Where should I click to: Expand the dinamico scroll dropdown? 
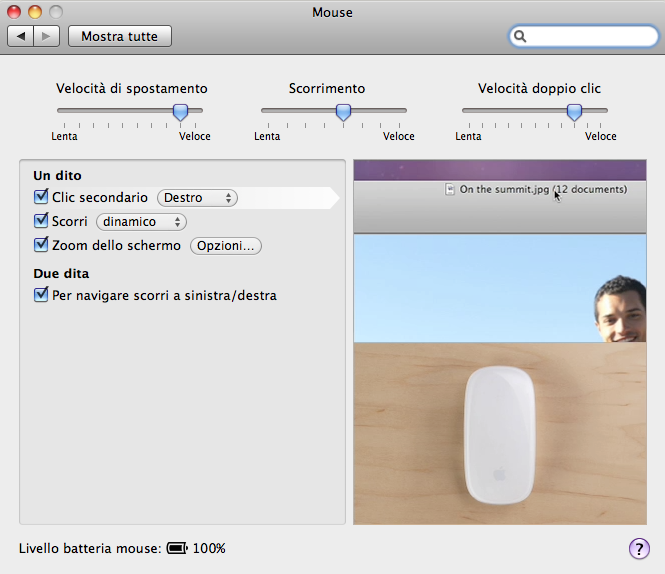[141, 222]
